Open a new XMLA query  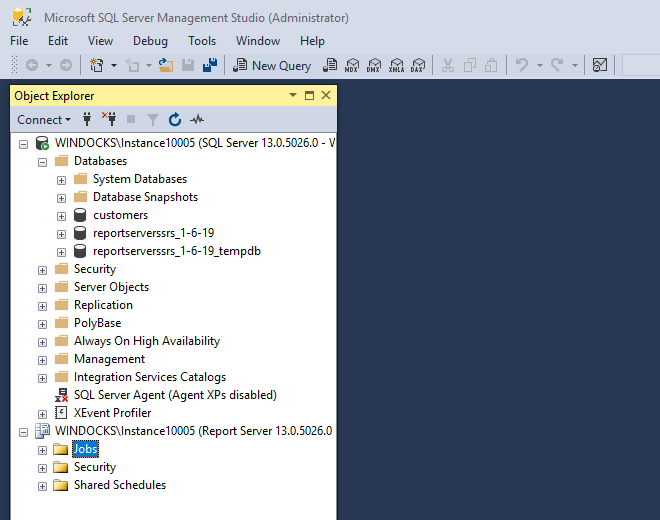click(x=396, y=65)
